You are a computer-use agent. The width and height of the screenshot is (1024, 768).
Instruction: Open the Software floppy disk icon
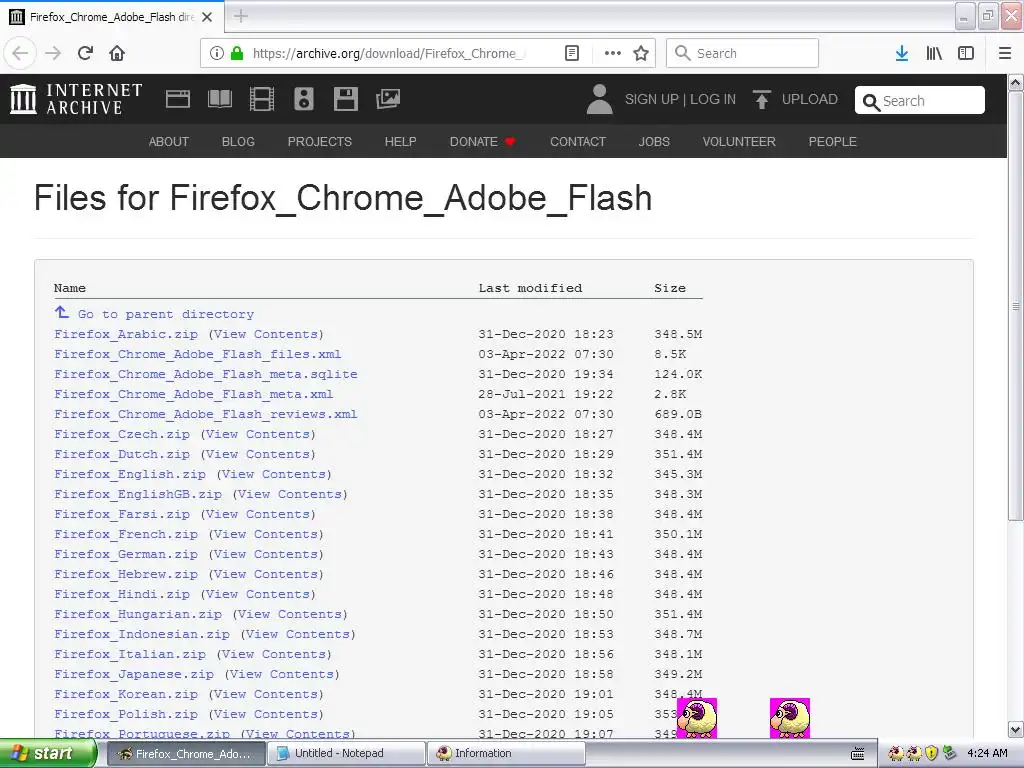pos(345,99)
